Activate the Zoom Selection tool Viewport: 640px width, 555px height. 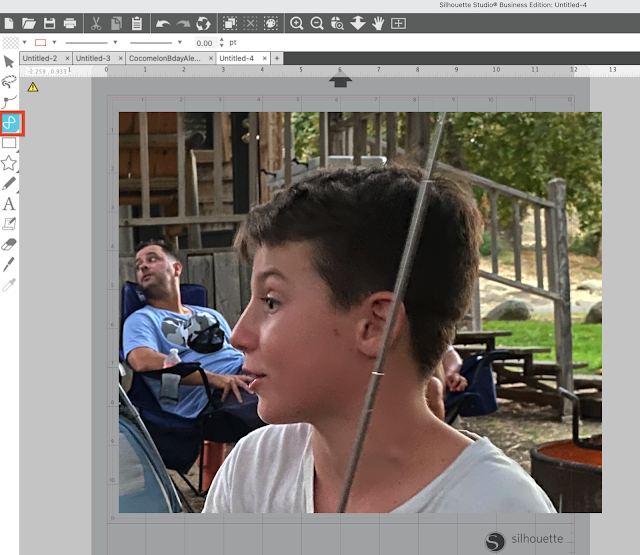(337, 23)
